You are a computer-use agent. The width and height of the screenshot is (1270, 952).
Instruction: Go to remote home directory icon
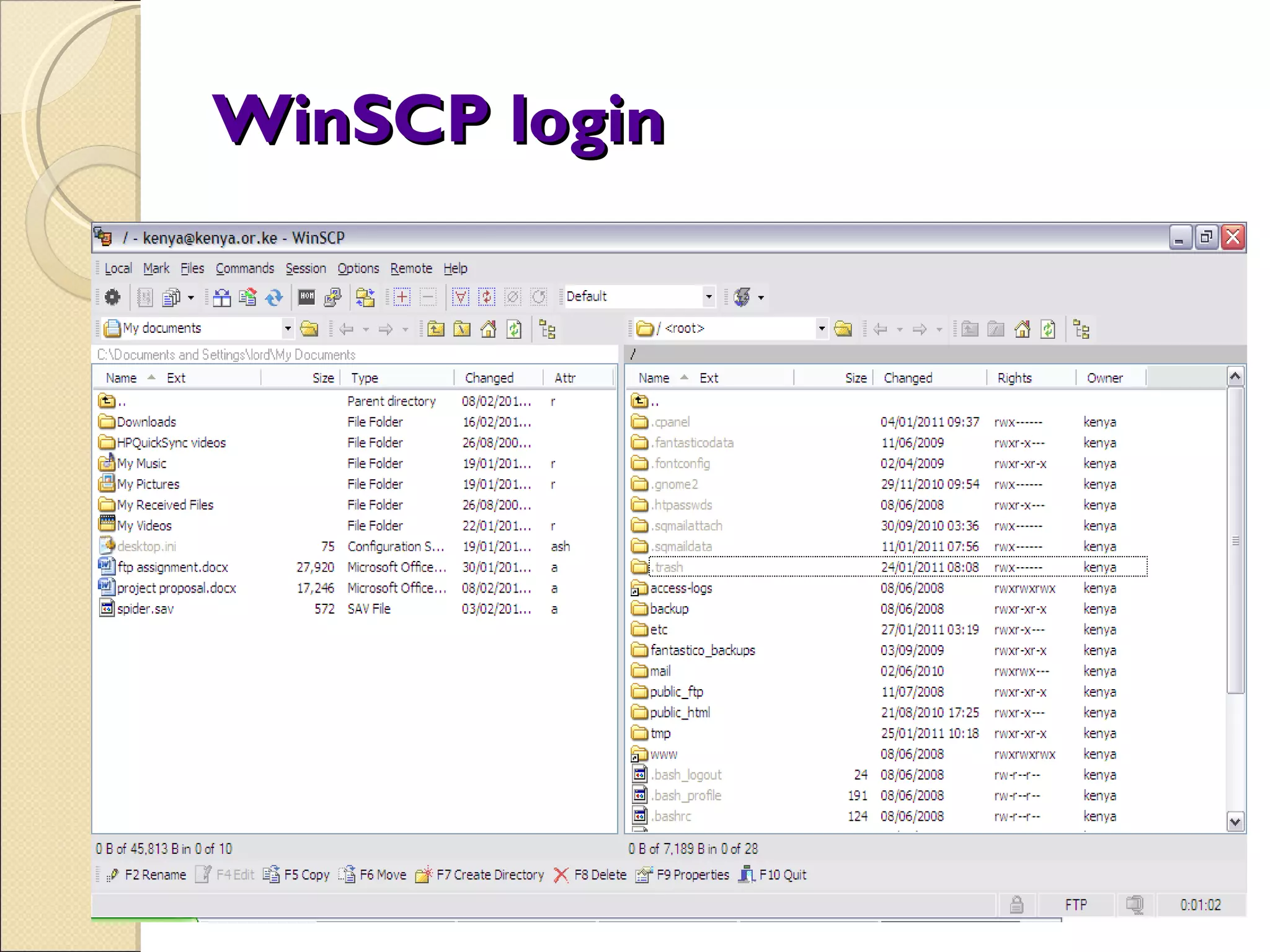click(x=1022, y=329)
